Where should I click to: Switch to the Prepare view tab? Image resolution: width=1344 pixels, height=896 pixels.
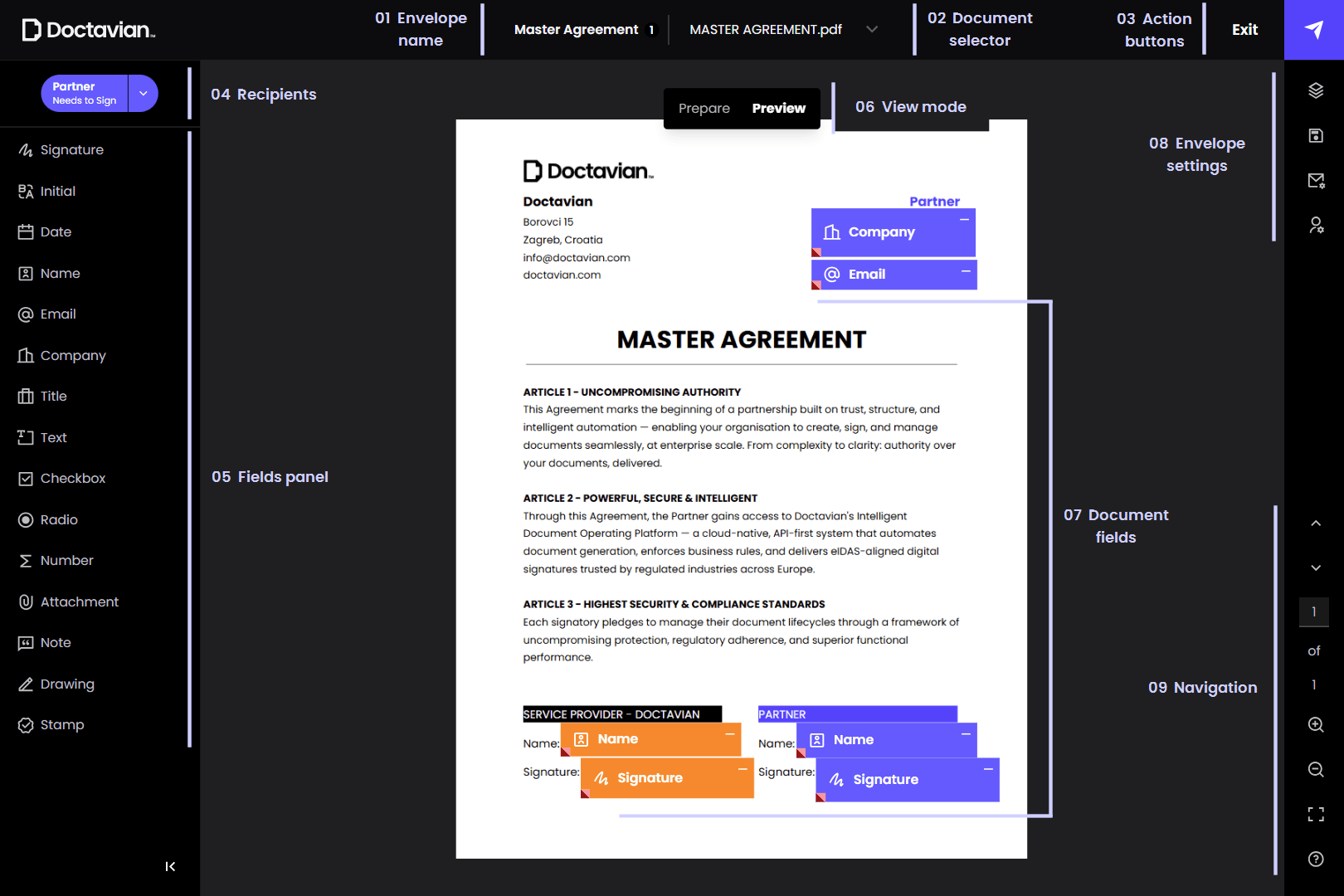point(704,108)
